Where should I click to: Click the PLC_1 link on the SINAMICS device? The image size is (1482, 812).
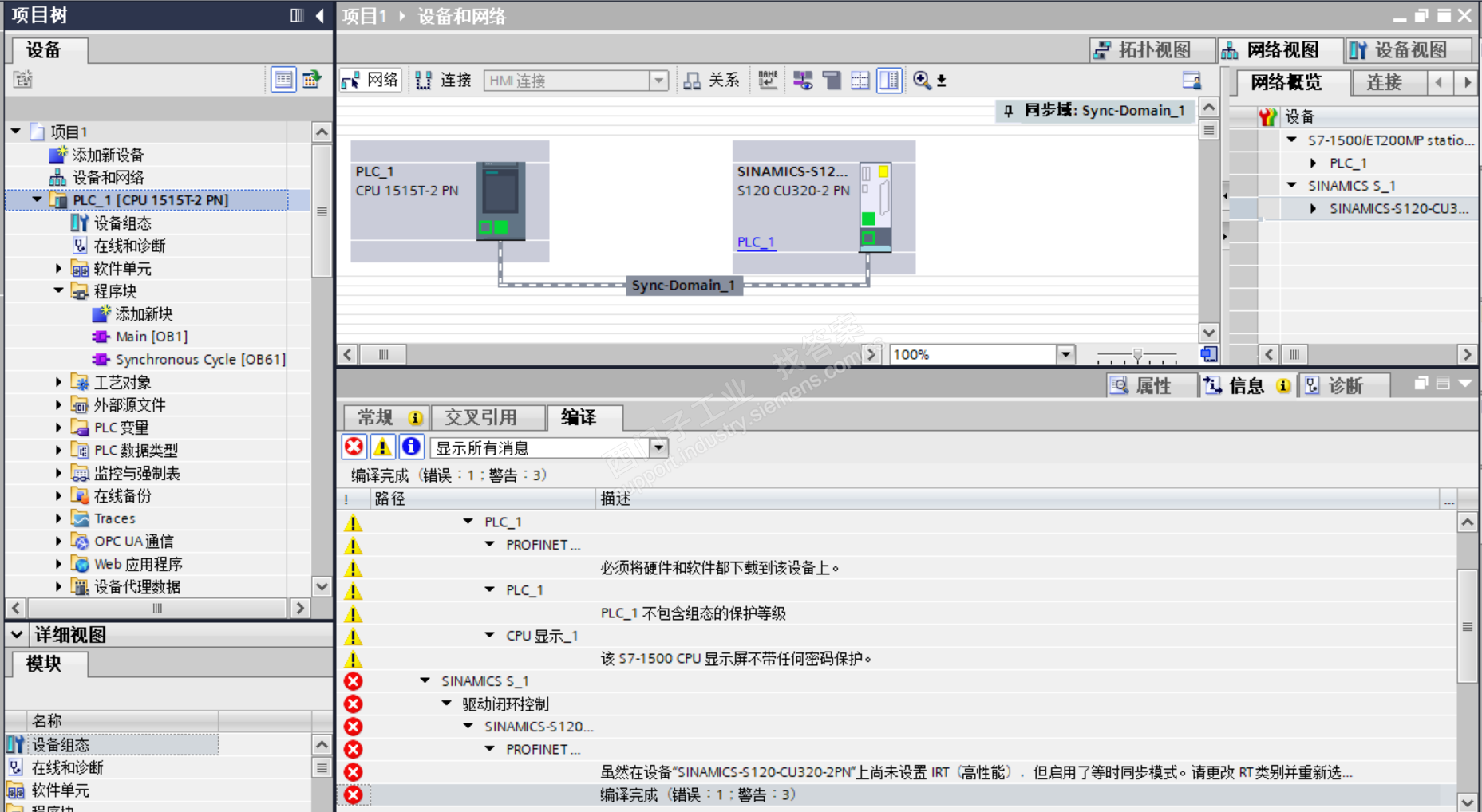[756, 242]
